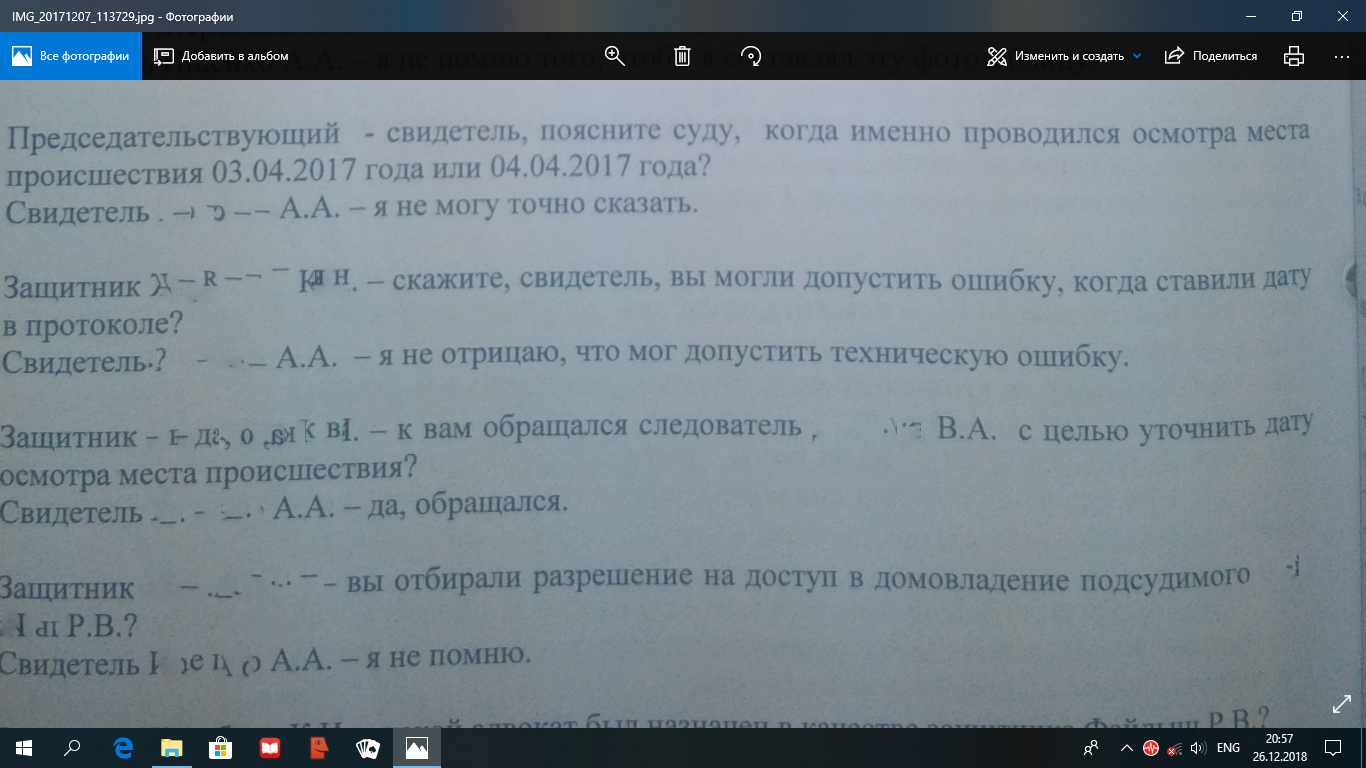Click the zoom magnifier icon

pos(615,56)
